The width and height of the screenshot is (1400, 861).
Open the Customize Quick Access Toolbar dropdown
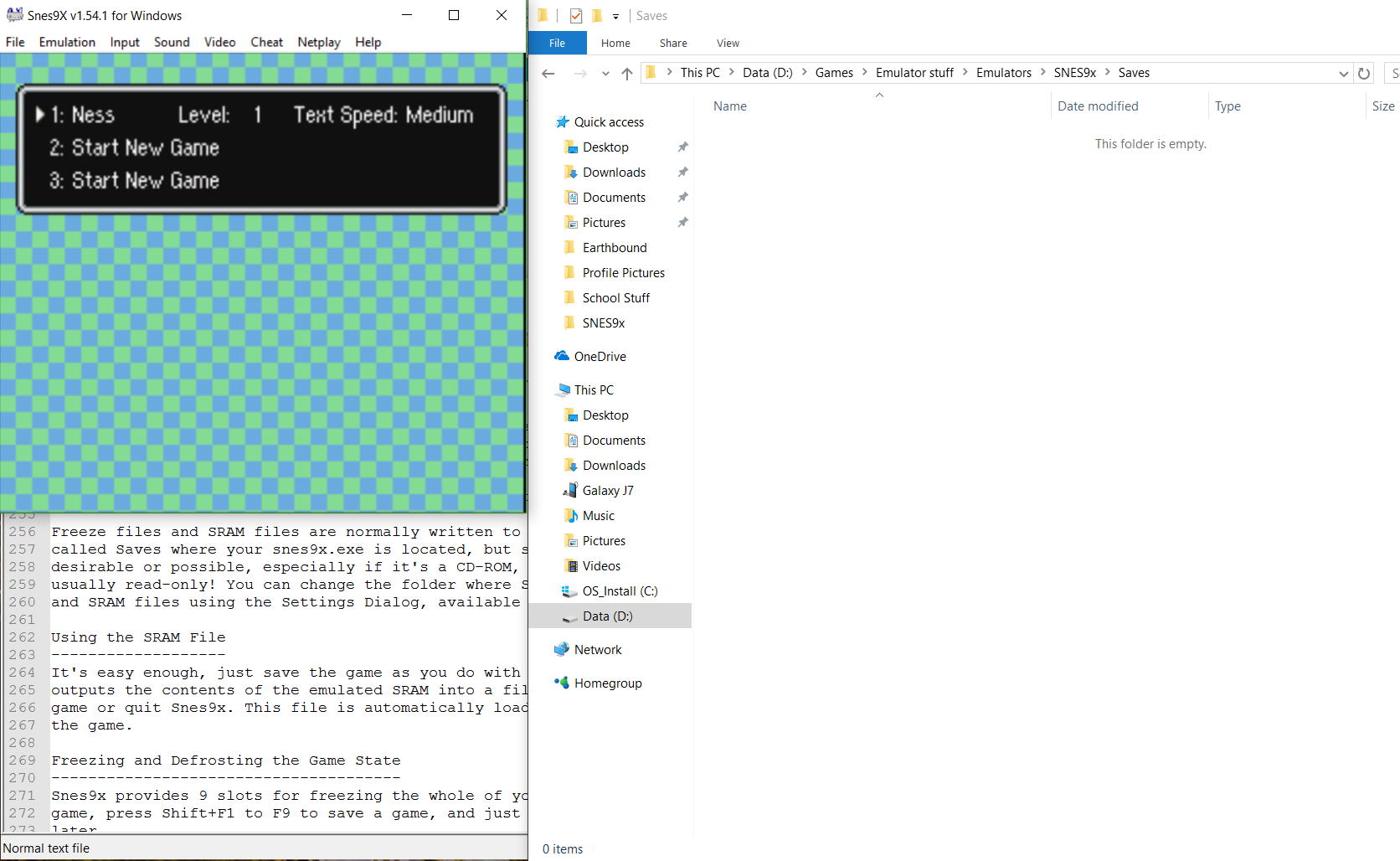pyautogui.click(x=615, y=16)
